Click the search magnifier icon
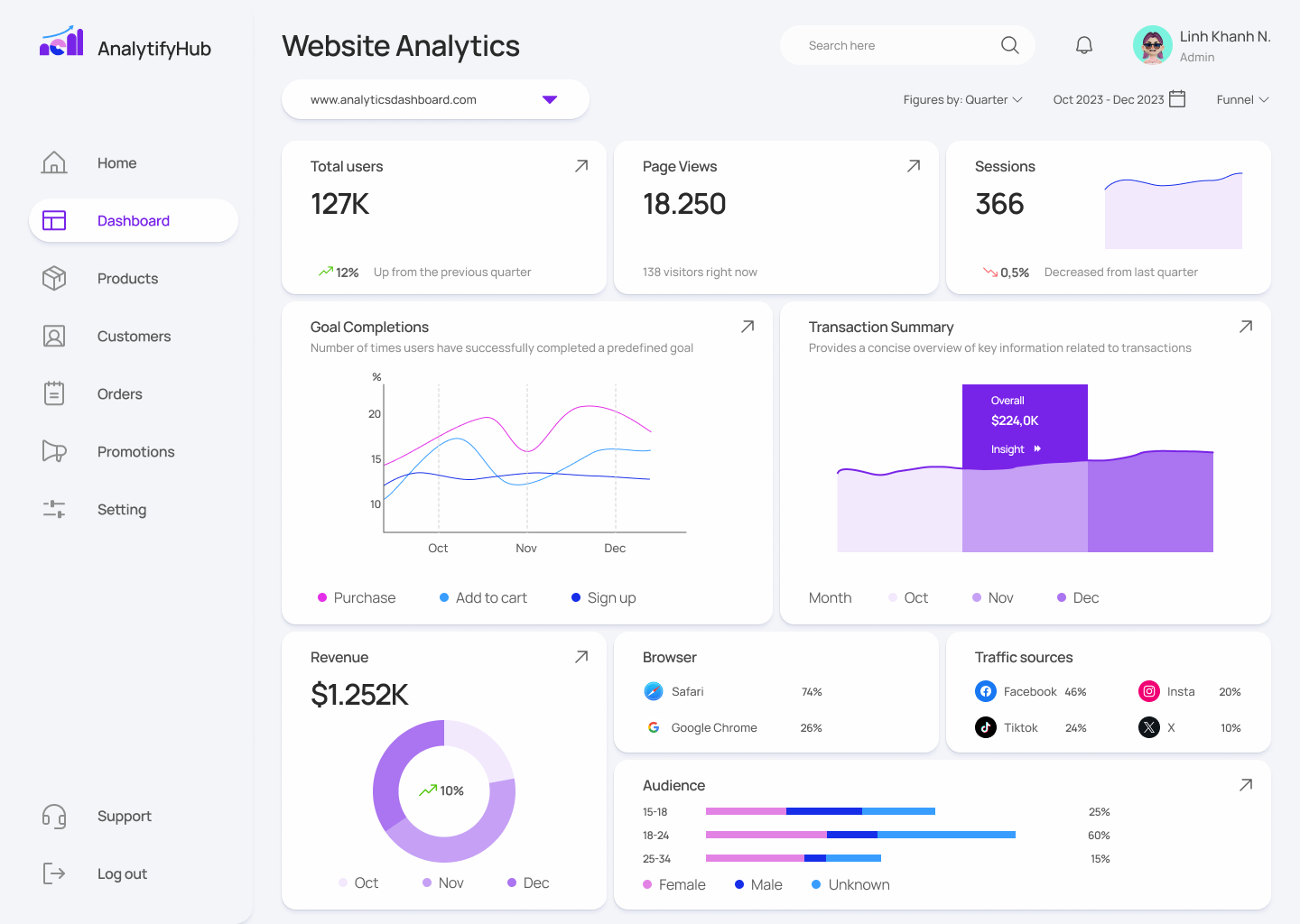 pyautogui.click(x=1009, y=44)
